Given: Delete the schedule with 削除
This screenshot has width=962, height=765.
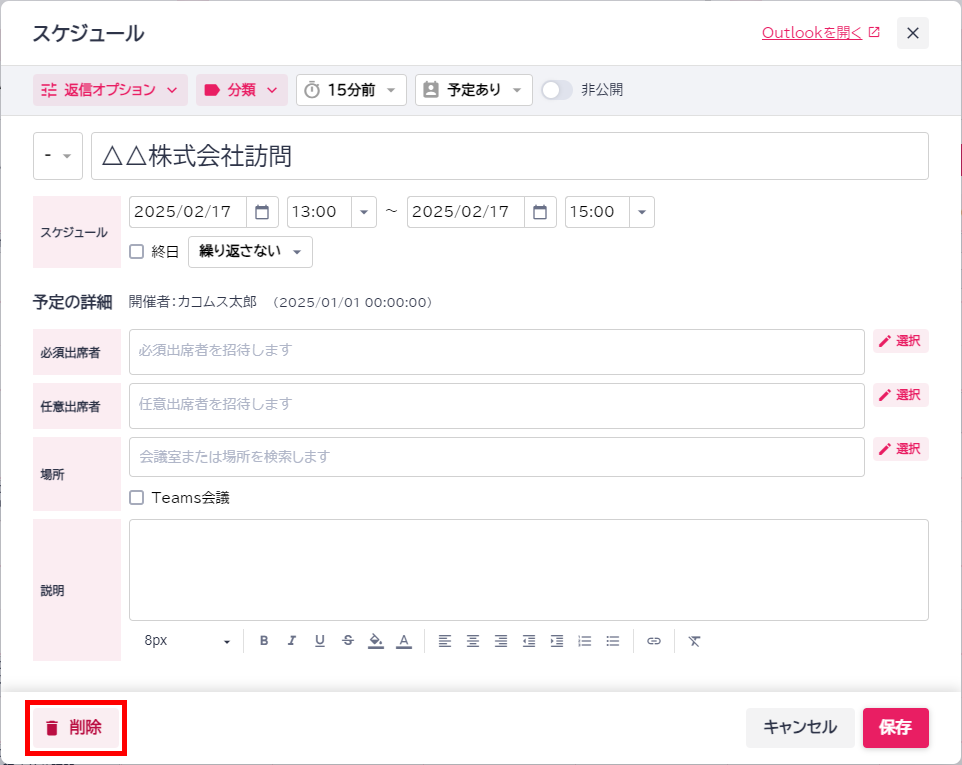Looking at the screenshot, I should (x=75, y=728).
